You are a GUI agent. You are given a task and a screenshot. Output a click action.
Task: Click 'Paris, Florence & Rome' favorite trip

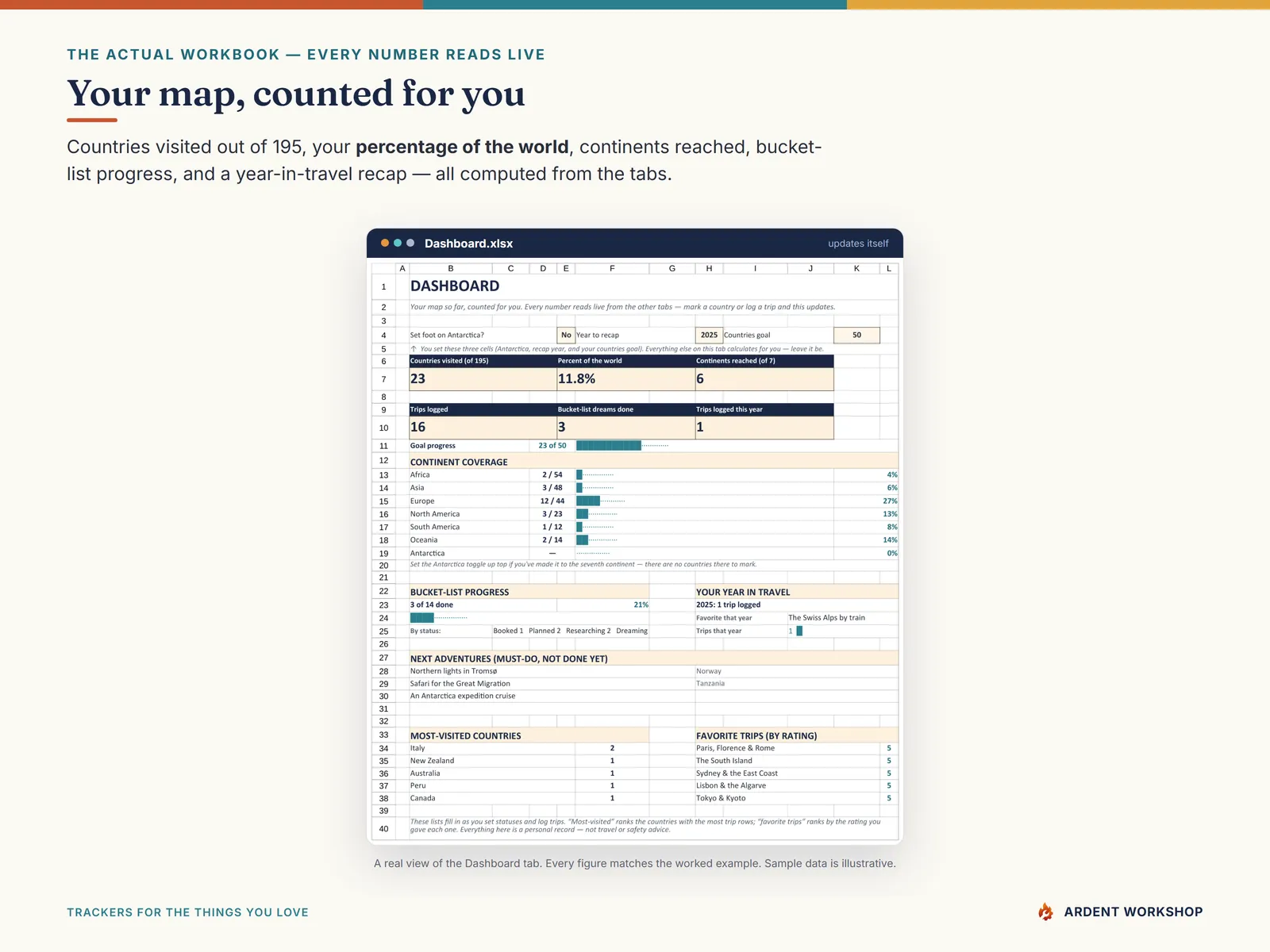(735, 748)
